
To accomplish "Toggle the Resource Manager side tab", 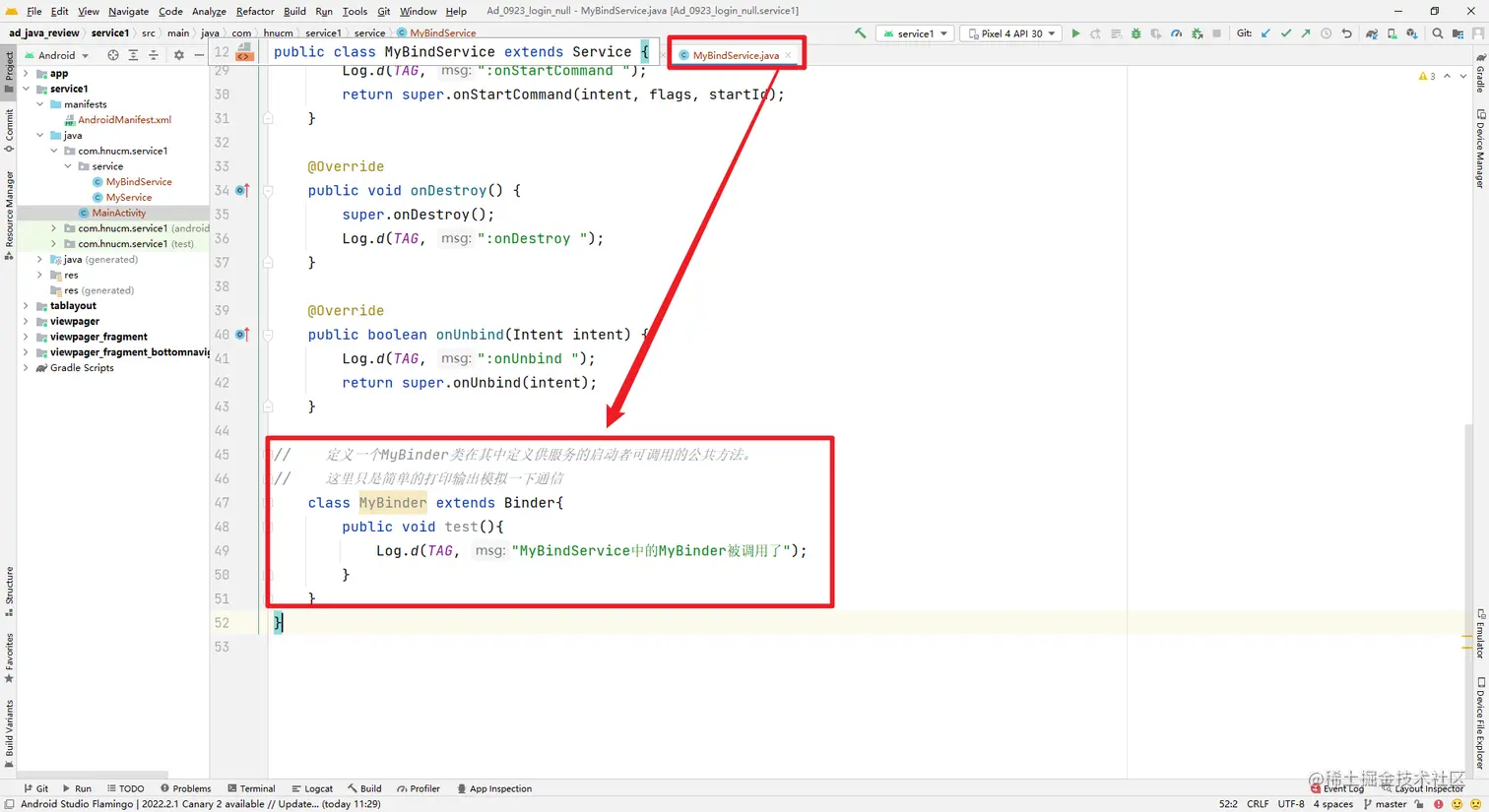I will point(9,214).
